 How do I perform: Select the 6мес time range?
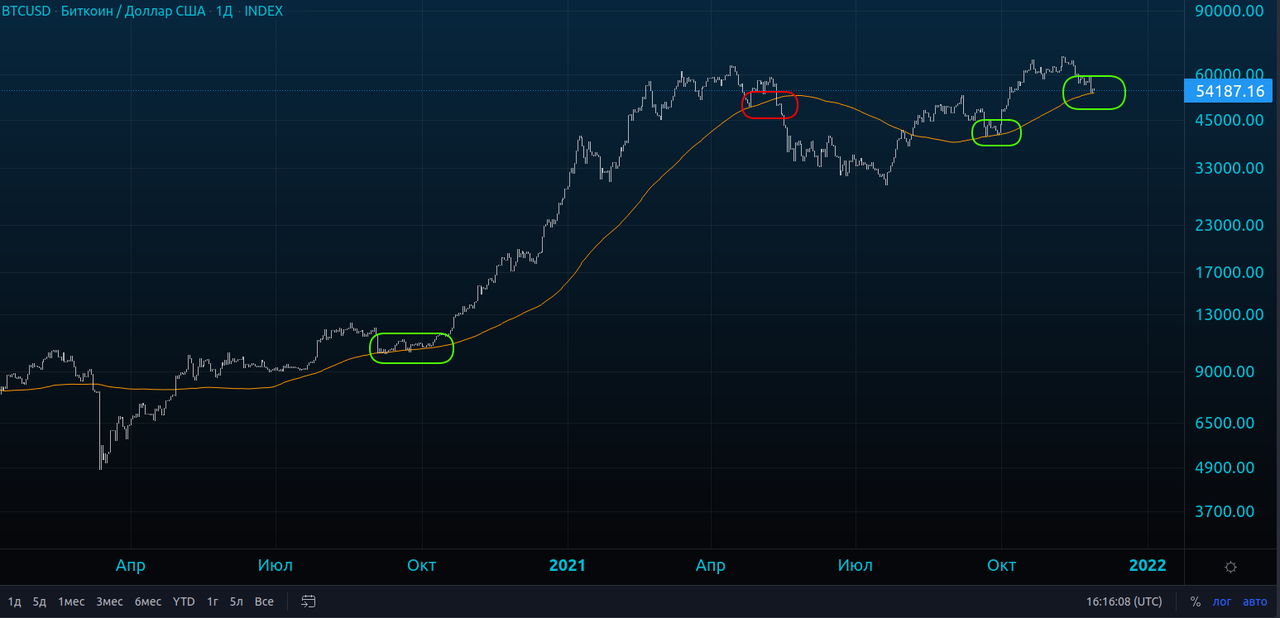coord(148,602)
